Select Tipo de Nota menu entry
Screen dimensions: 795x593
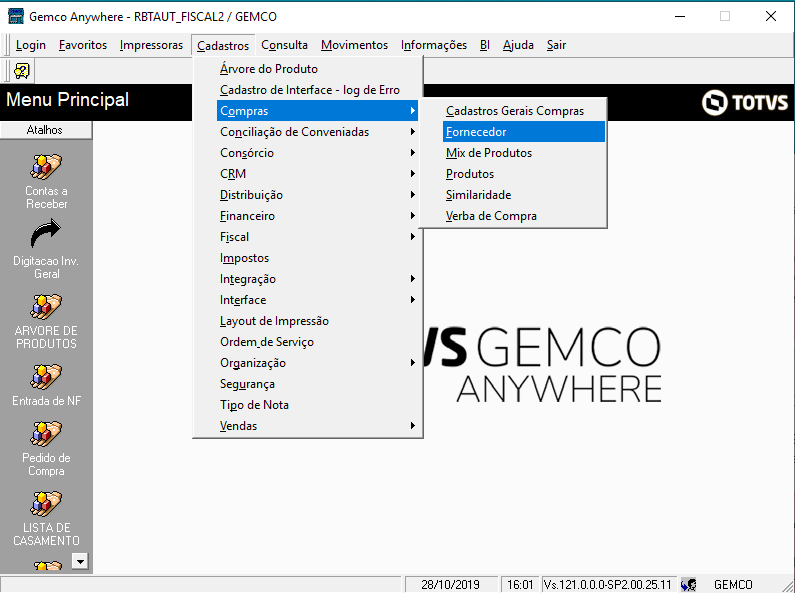coord(317,405)
